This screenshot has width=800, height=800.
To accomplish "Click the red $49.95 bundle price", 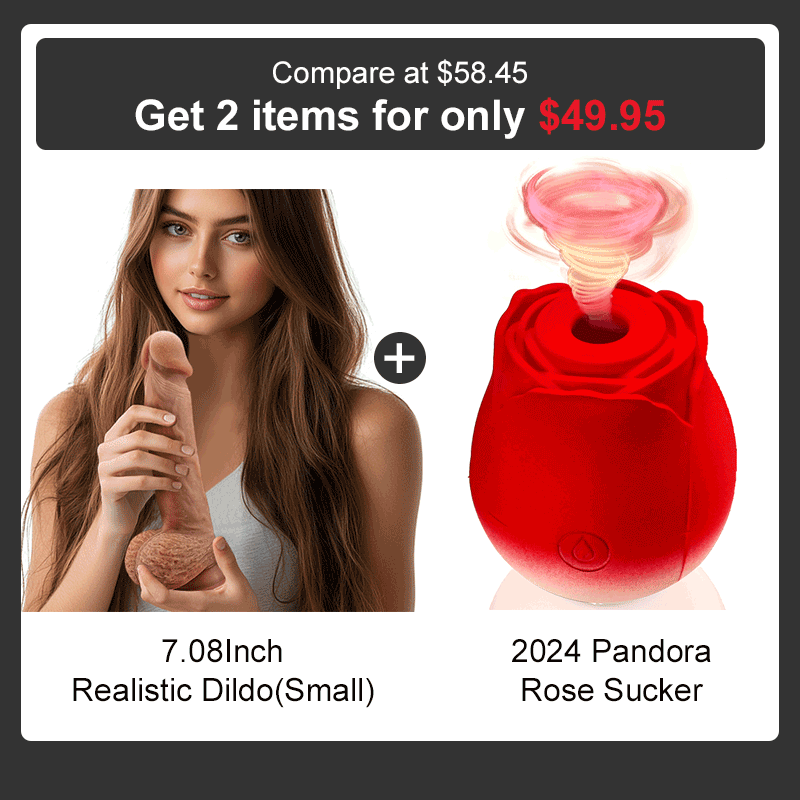I will click(x=602, y=116).
